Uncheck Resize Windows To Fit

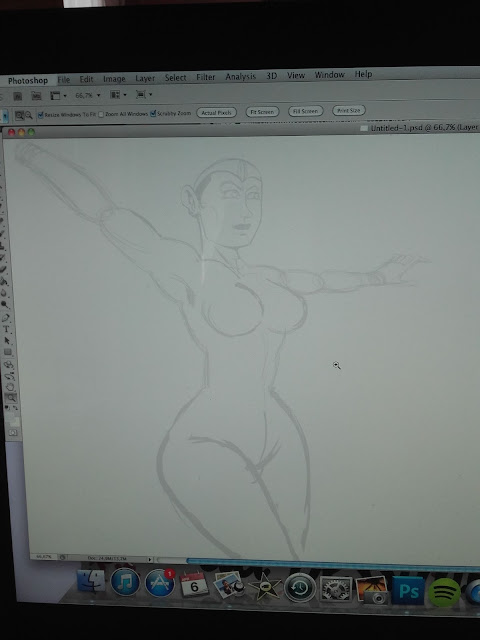[x=40, y=116]
